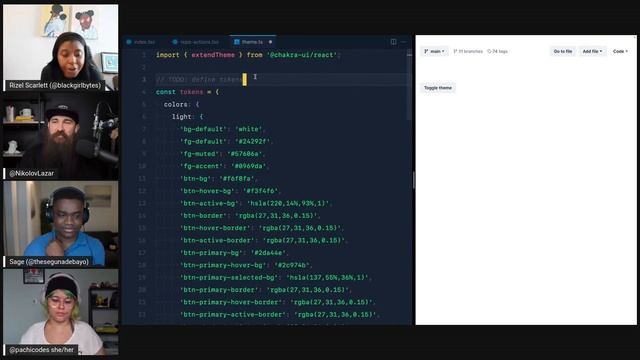
Task: Open the index.tsx editor tab
Action: point(141,42)
